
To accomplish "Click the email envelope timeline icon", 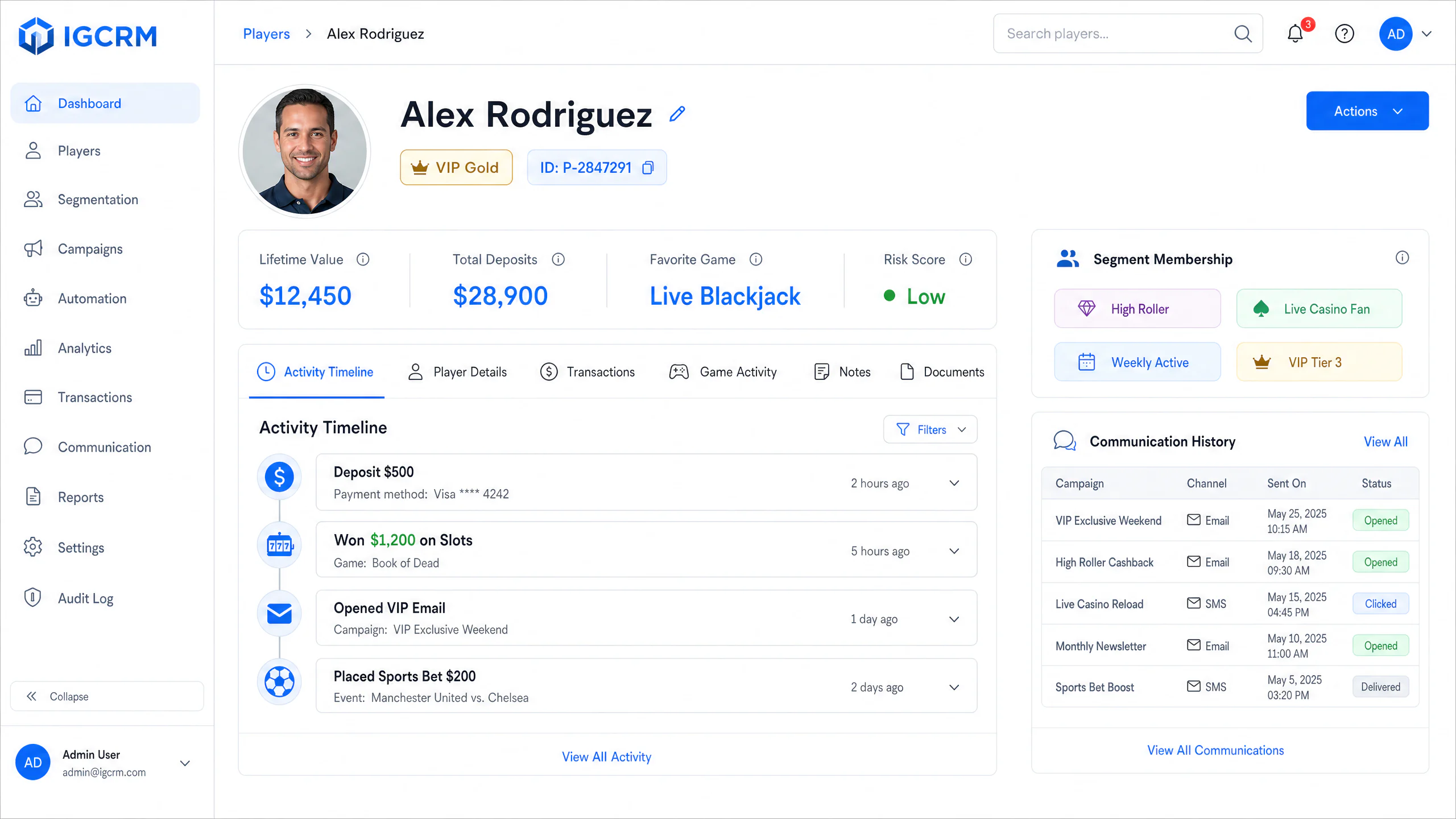I will (x=279, y=614).
